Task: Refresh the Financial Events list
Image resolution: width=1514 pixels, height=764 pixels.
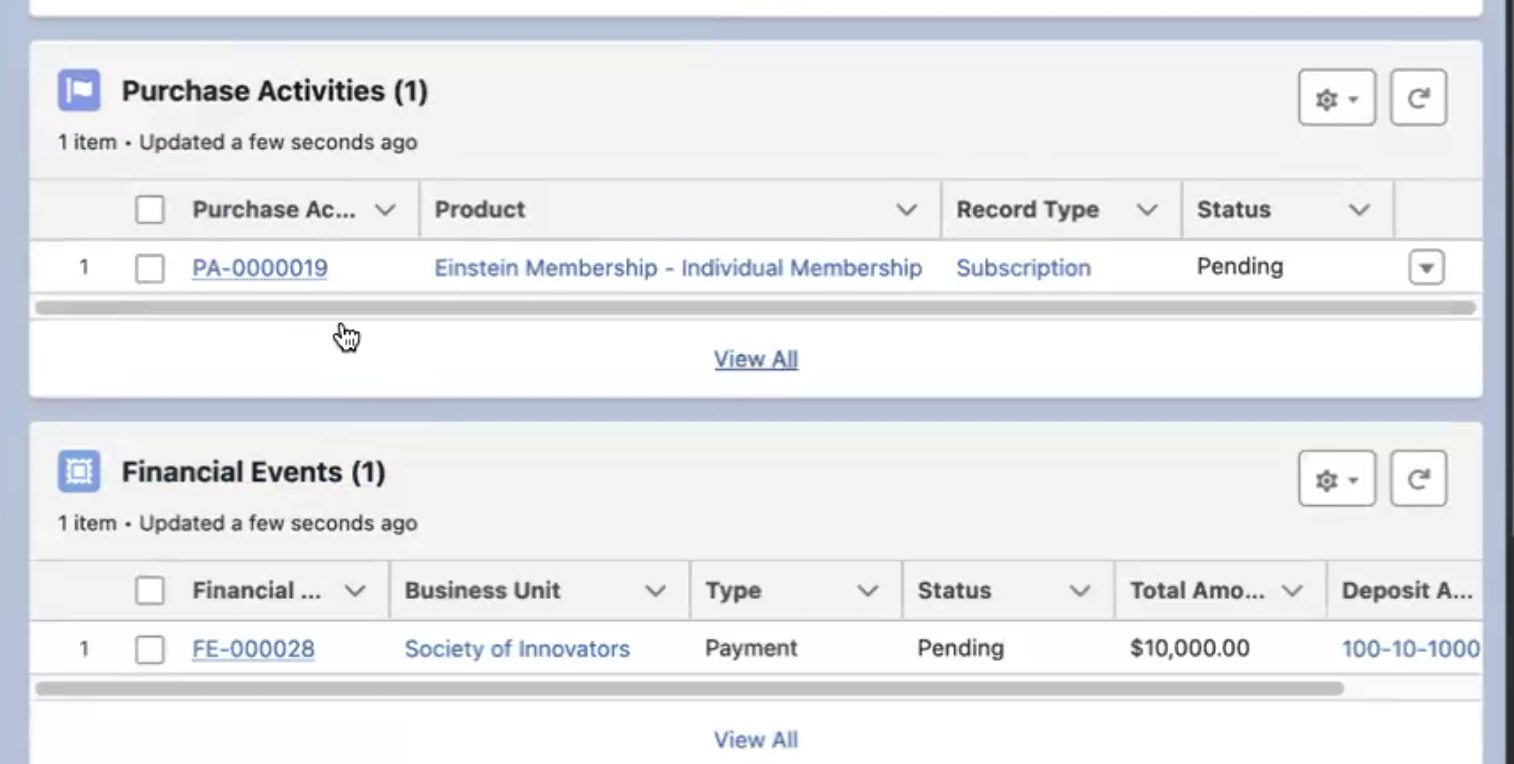Action: coord(1418,480)
